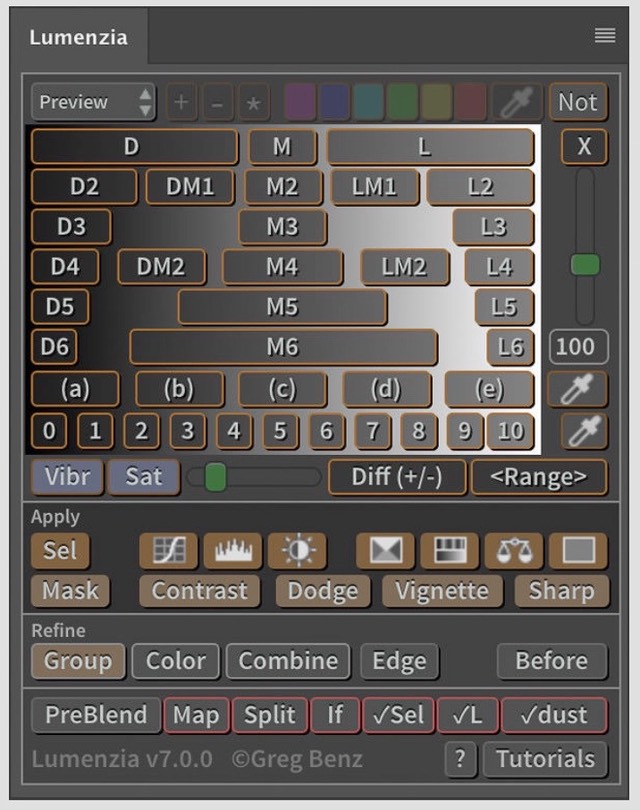Apply the Color Balance scales icon
Image resolution: width=640 pixels, height=810 pixels.
[514, 550]
